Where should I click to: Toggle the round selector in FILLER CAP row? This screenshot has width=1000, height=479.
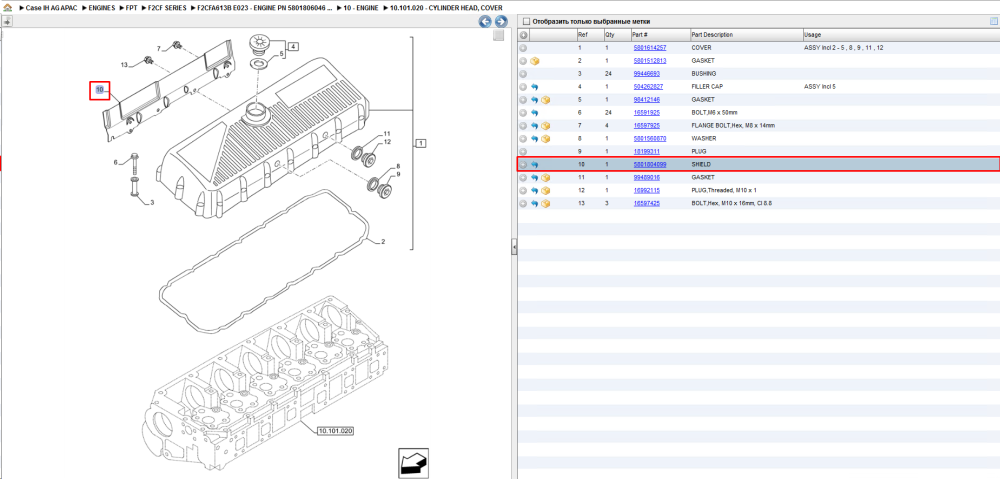[x=523, y=87]
